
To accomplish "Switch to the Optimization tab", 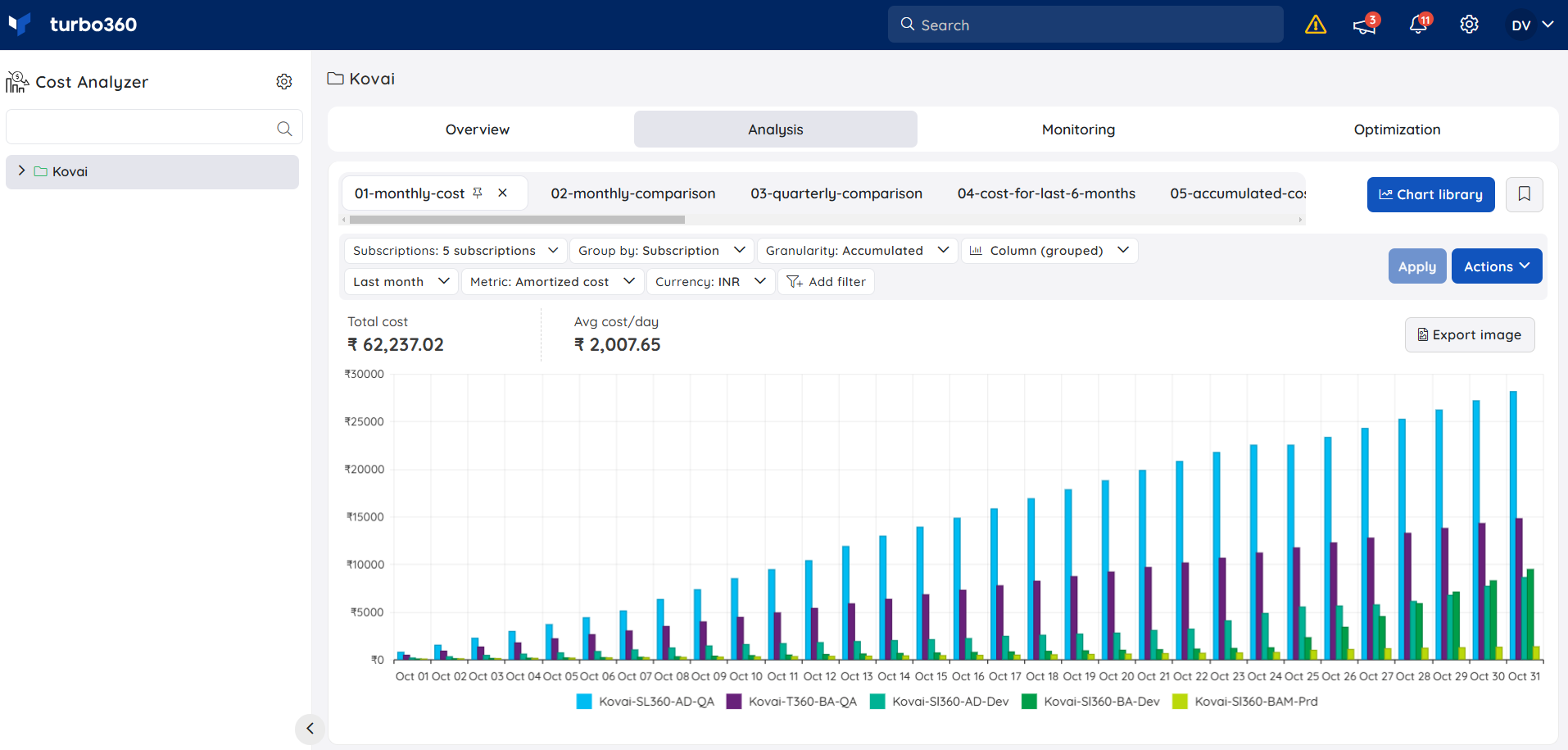I will [x=1397, y=130].
